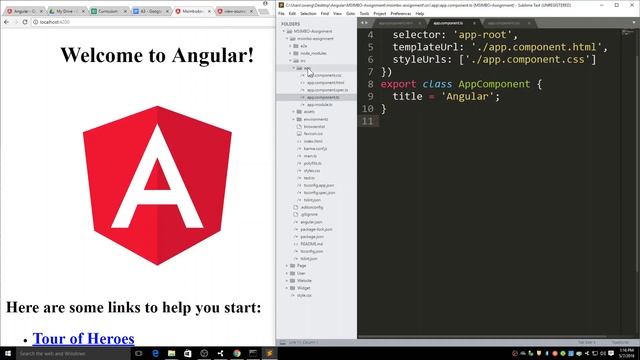
Task: Expand the Page folder
Action: [287, 266]
